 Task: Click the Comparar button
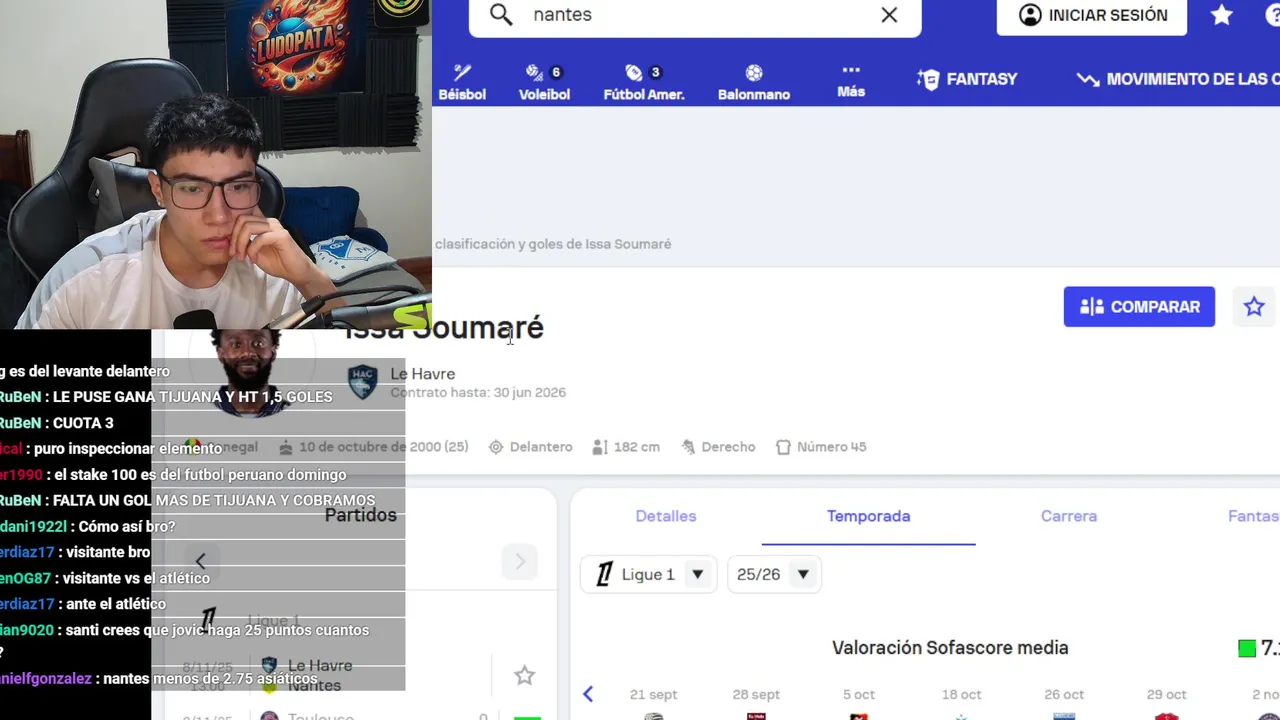[x=1139, y=307]
